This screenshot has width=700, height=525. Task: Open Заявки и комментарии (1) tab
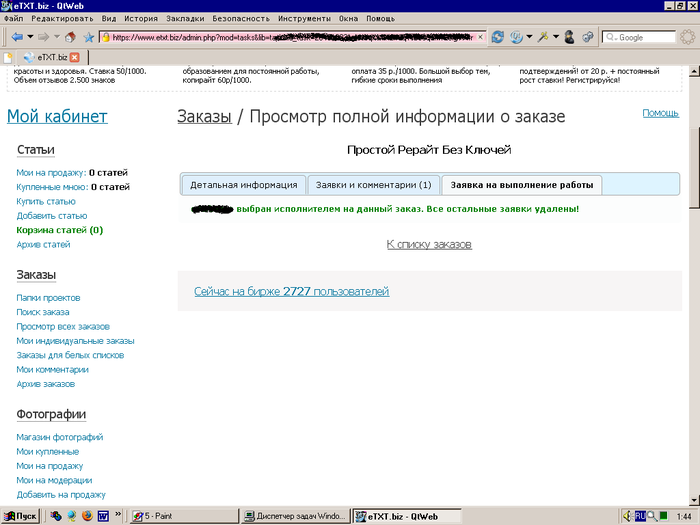(x=373, y=185)
